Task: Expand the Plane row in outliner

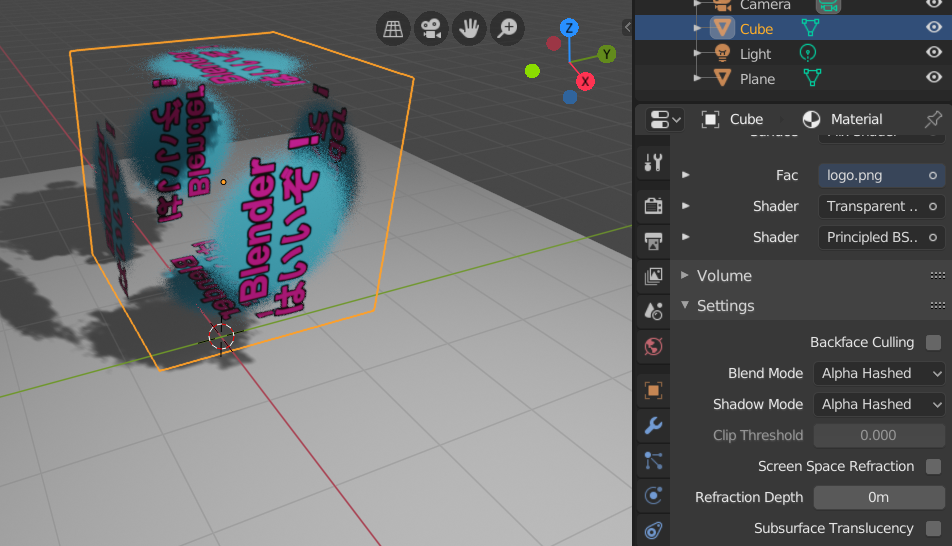Action: 698,78
